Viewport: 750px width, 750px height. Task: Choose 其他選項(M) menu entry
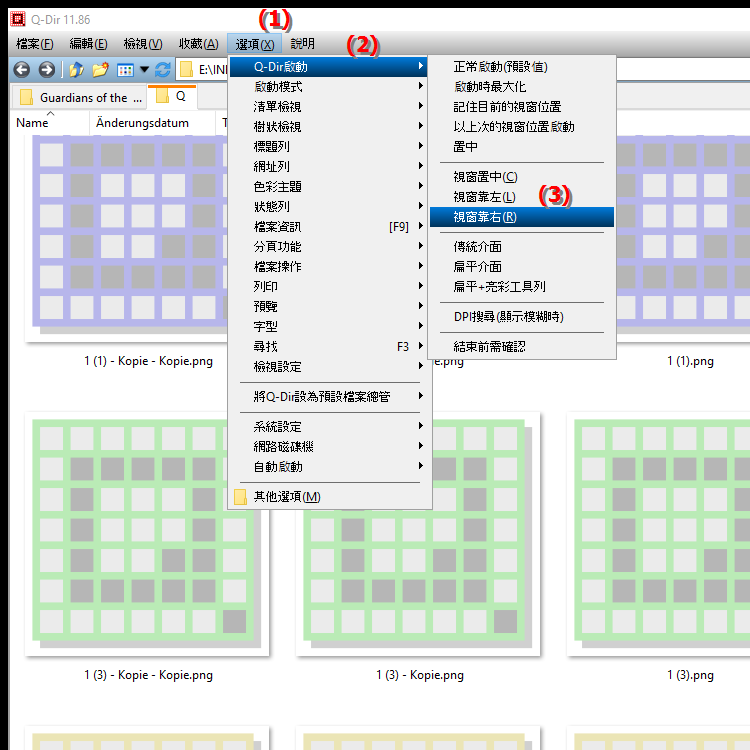pos(329,497)
